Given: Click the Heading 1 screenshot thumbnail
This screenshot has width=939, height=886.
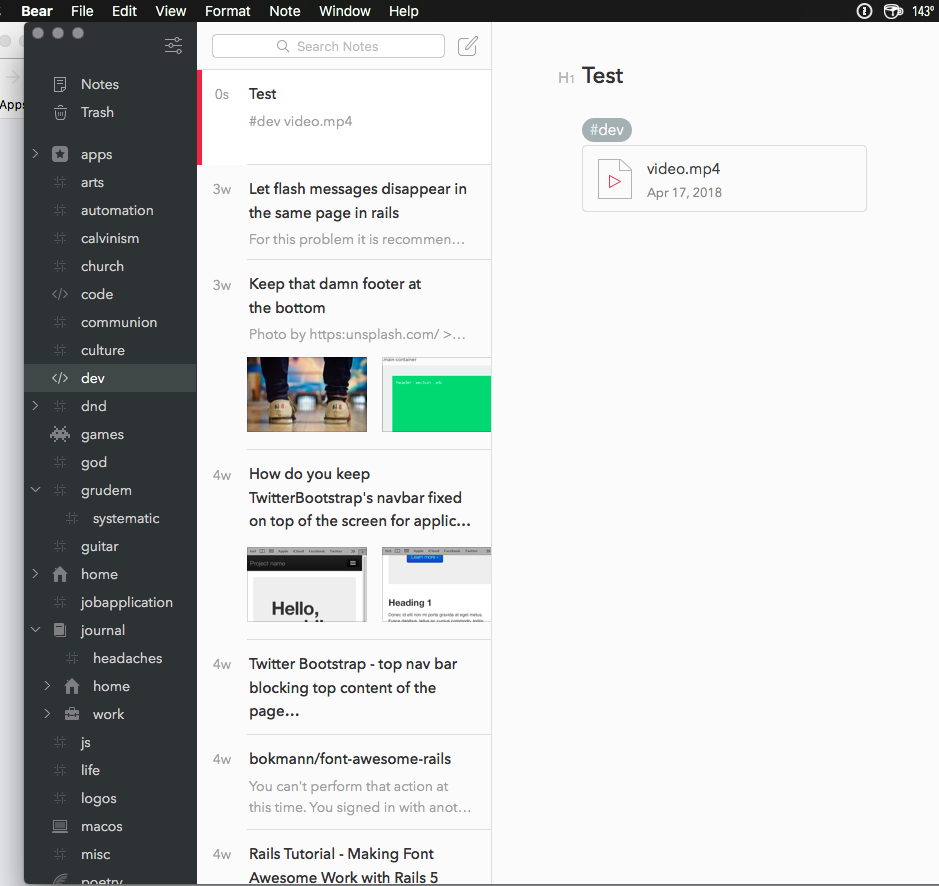Looking at the screenshot, I should click(437, 584).
